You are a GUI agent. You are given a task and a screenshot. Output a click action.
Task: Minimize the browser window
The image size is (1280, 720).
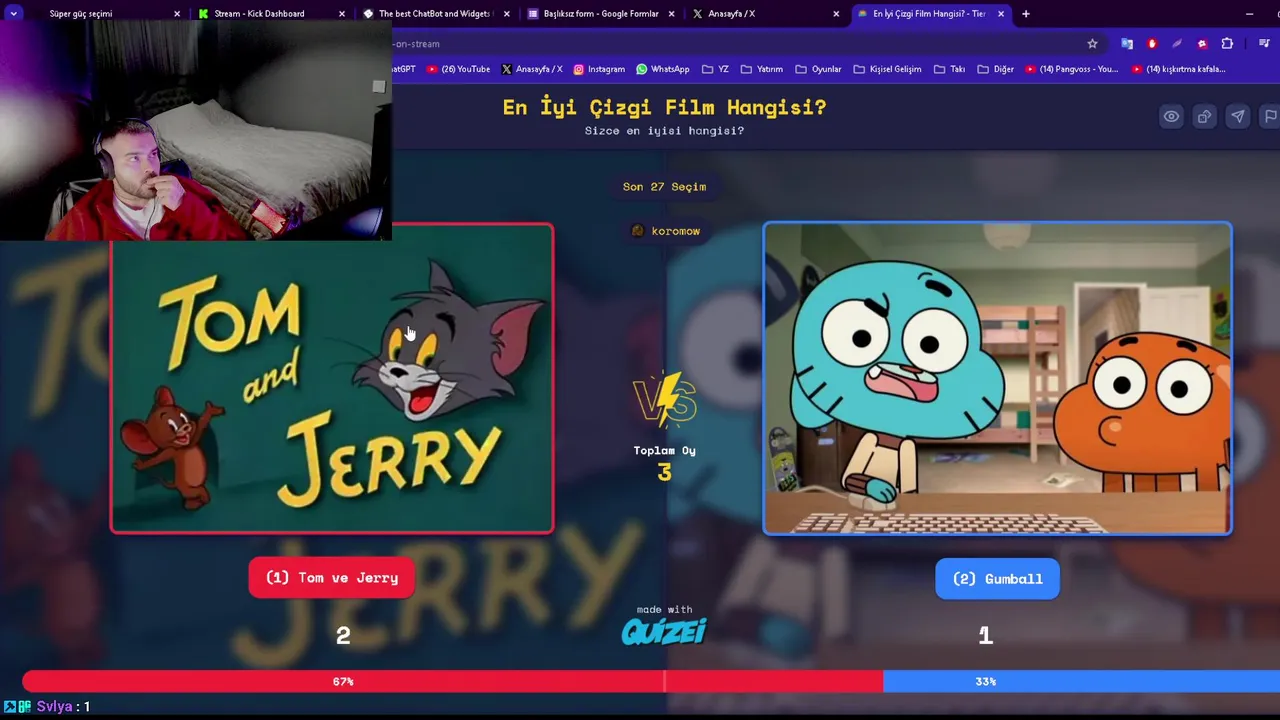1249,14
